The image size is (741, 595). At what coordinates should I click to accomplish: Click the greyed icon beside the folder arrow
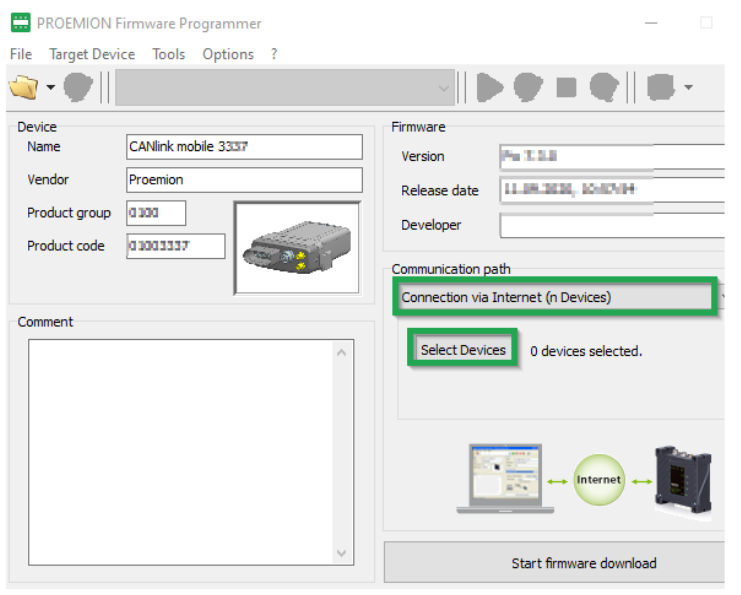[78, 87]
